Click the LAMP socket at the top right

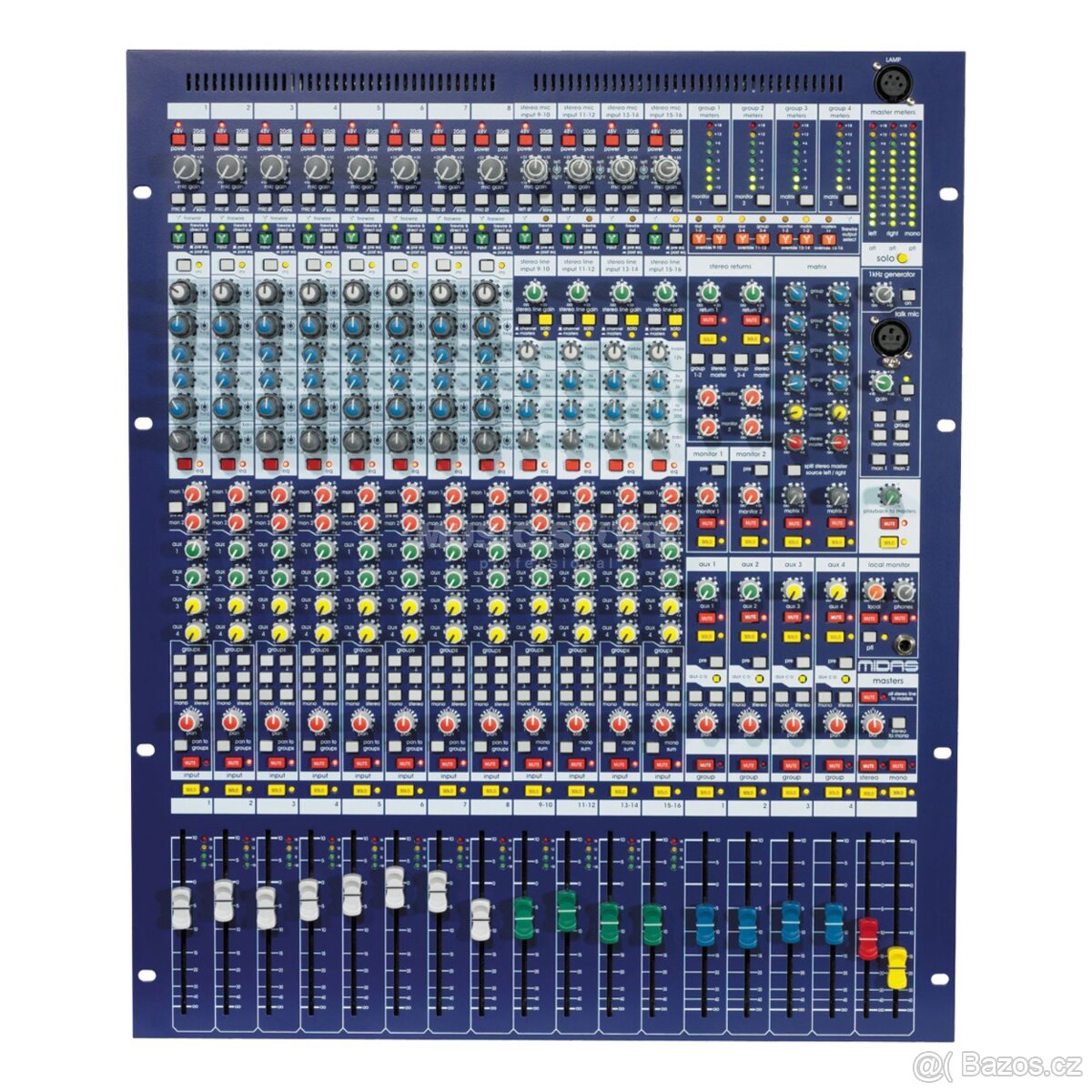click(x=895, y=80)
